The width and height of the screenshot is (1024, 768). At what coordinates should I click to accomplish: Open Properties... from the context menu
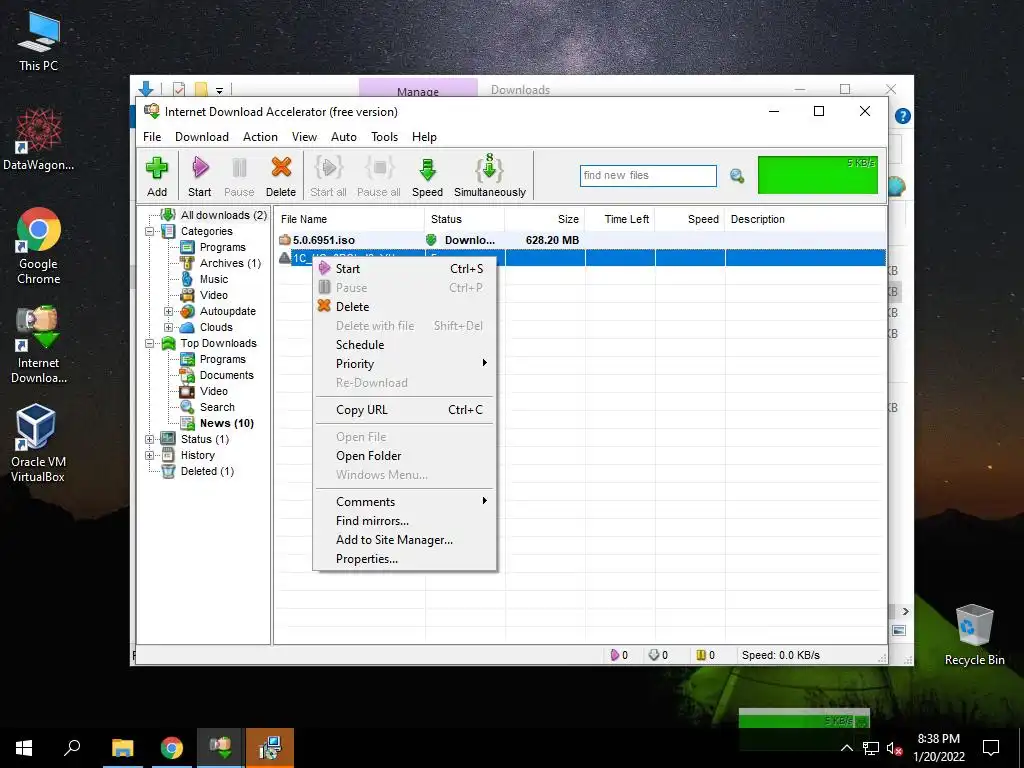[404, 558]
